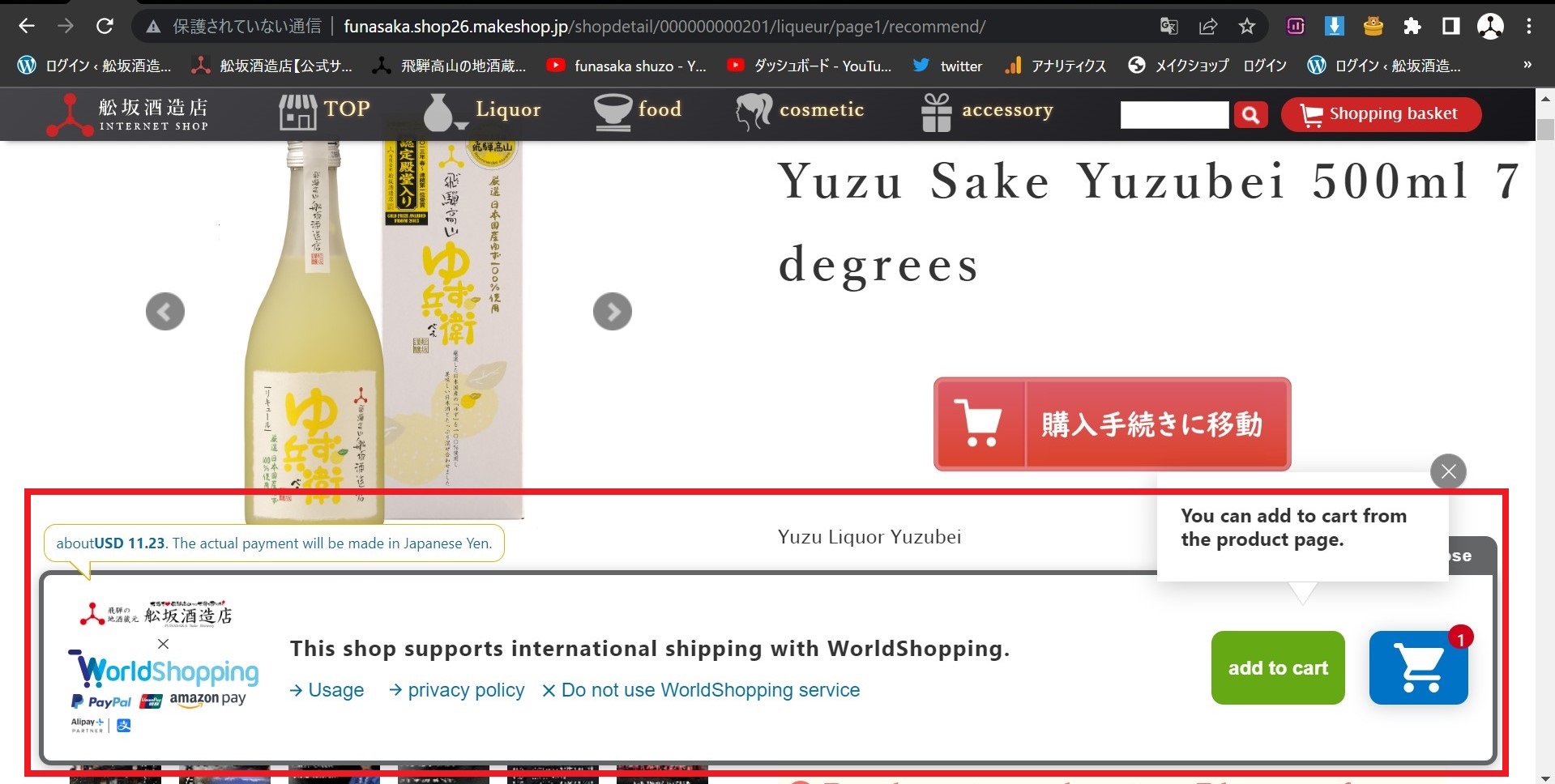Open the アナリティクス bookmark

tap(1055, 66)
